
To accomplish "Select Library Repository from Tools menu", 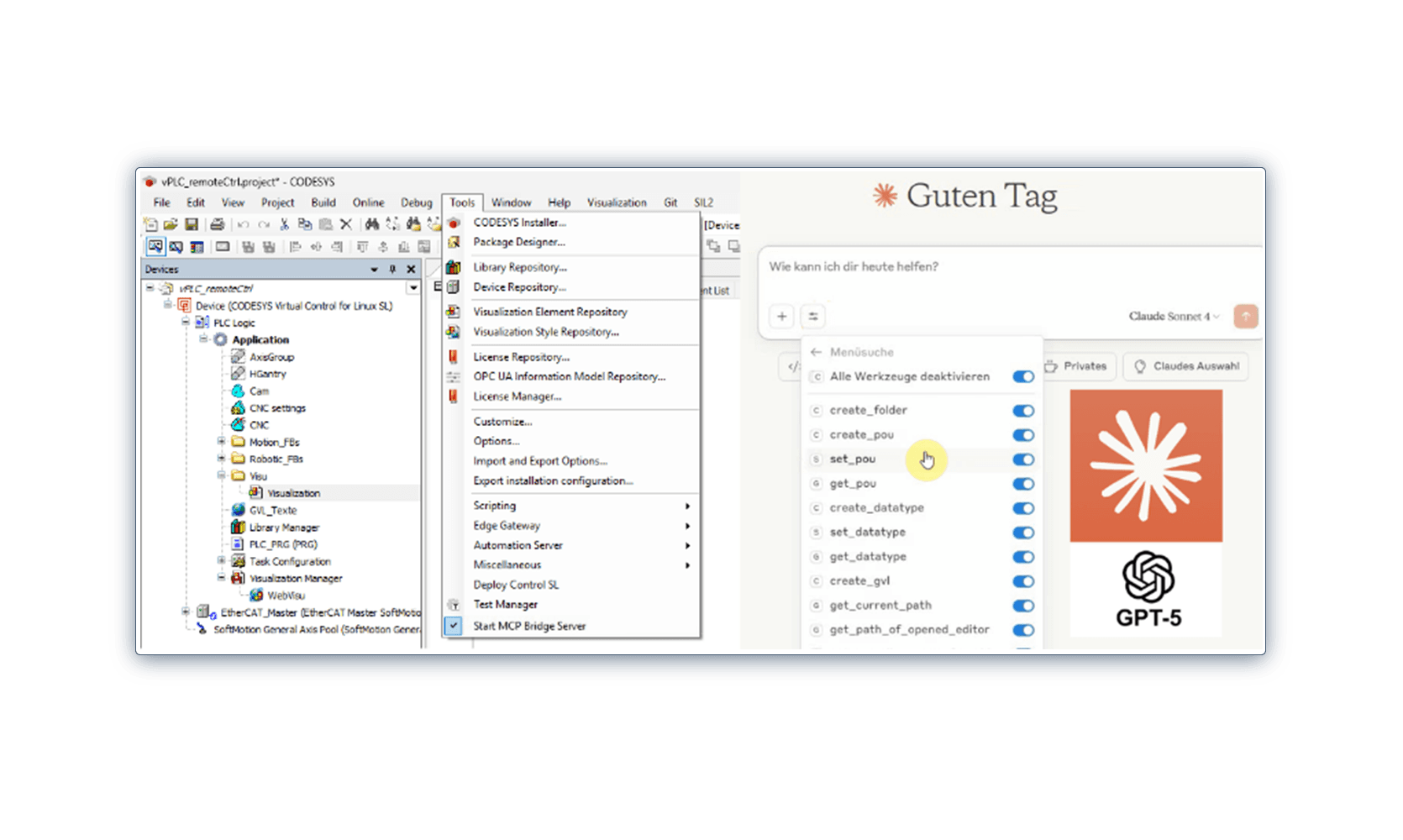I will click(519, 267).
